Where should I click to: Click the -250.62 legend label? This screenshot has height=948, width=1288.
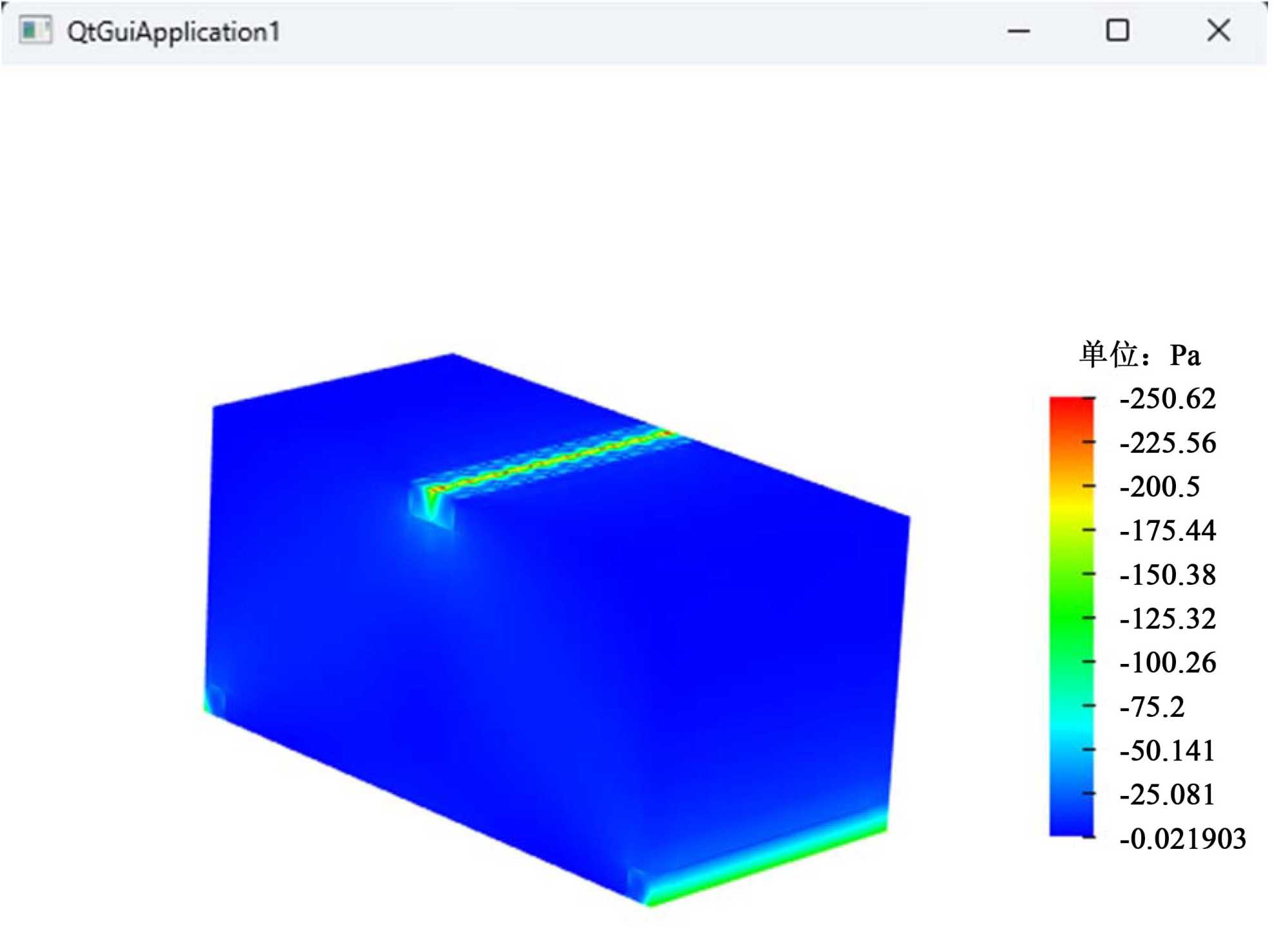(1167, 399)
